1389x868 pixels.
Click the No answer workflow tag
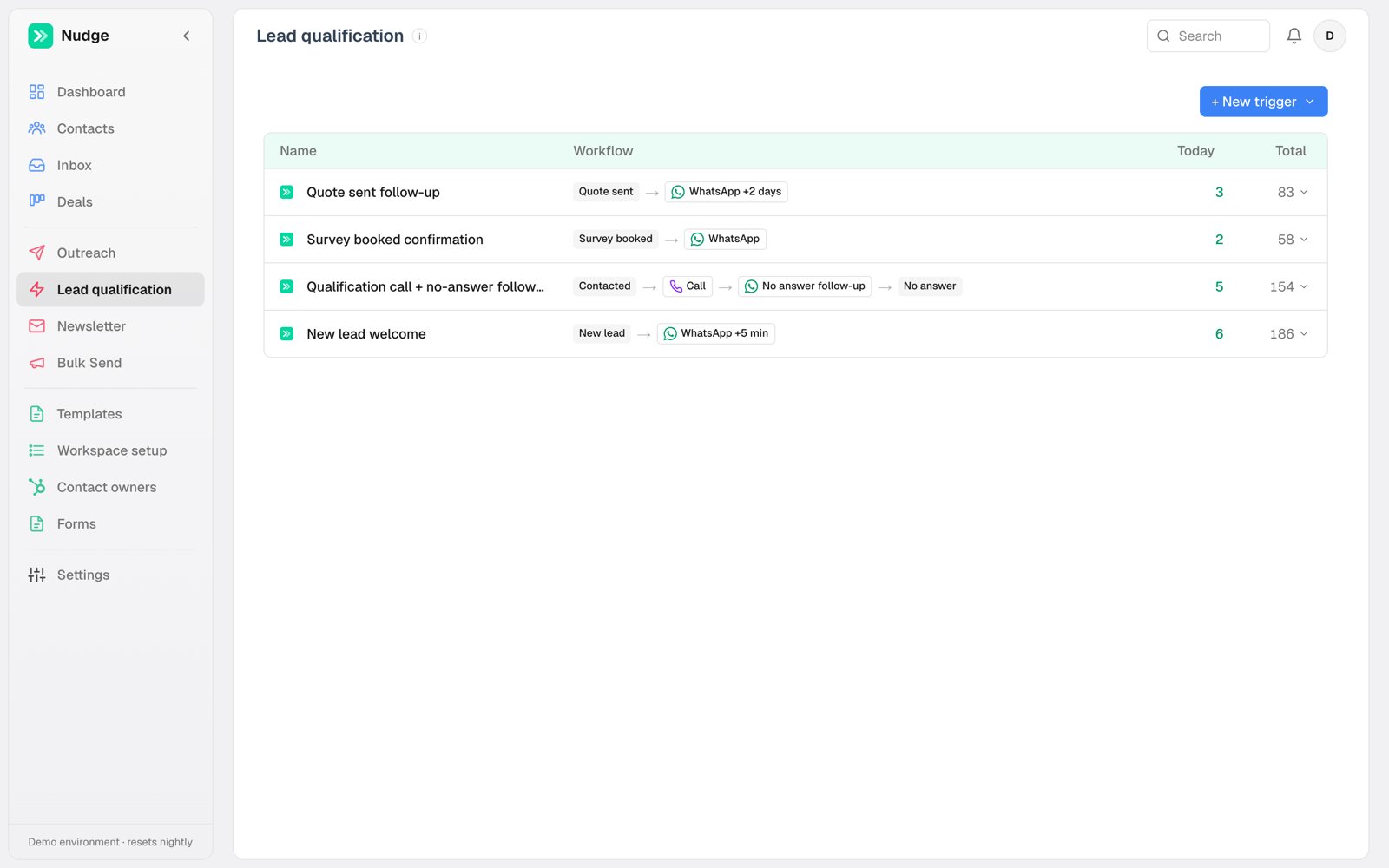click(930, 286)
